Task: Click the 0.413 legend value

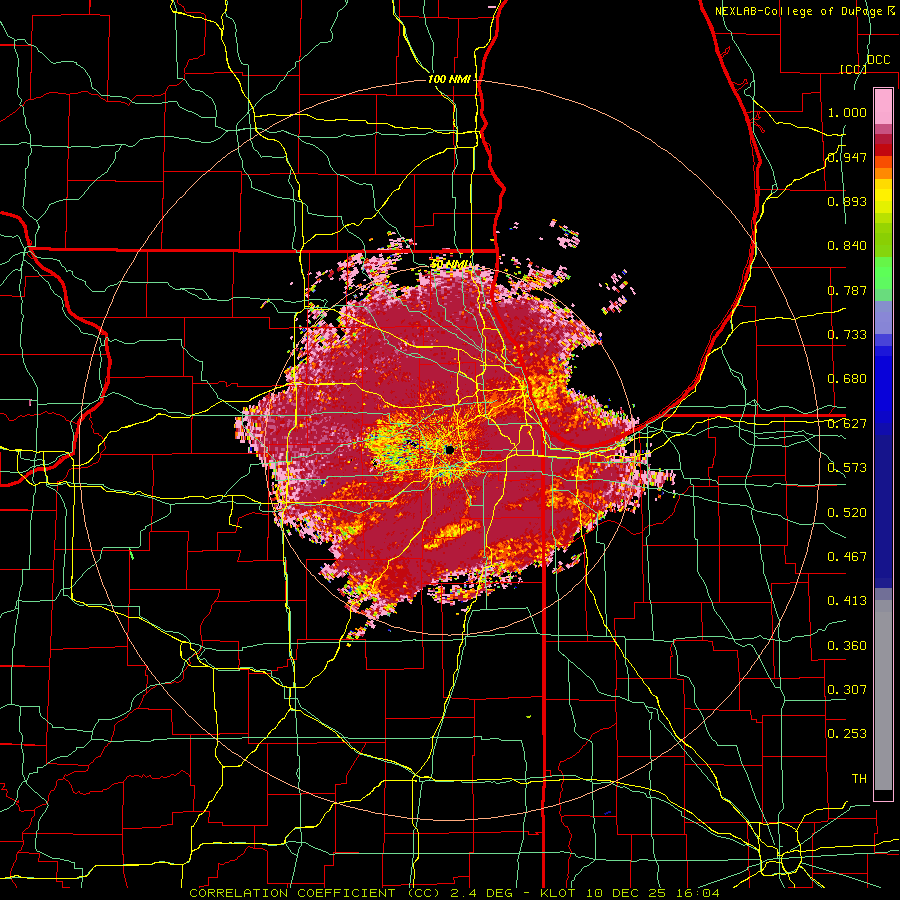Action: click(847, 601)
